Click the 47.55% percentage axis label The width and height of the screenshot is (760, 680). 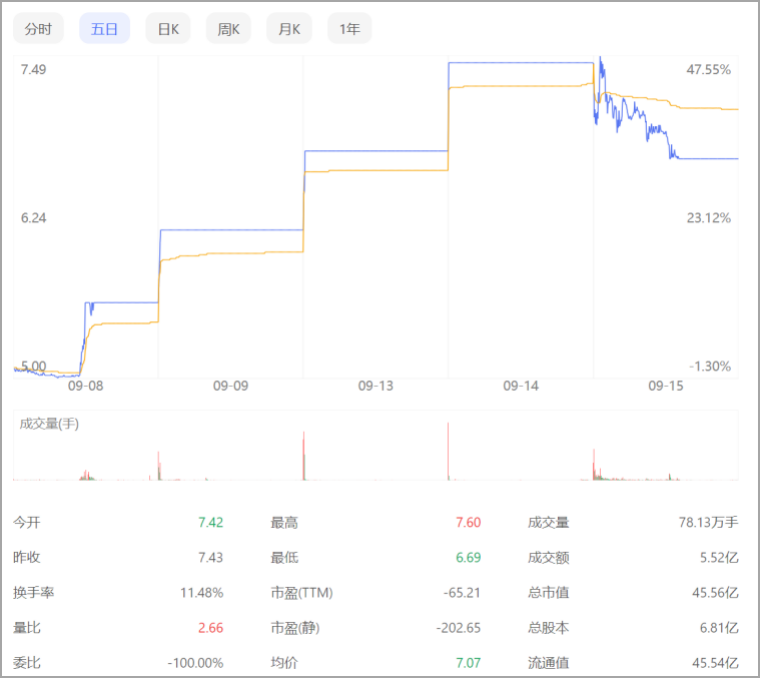pyautogui.click(x=708, y=70)
